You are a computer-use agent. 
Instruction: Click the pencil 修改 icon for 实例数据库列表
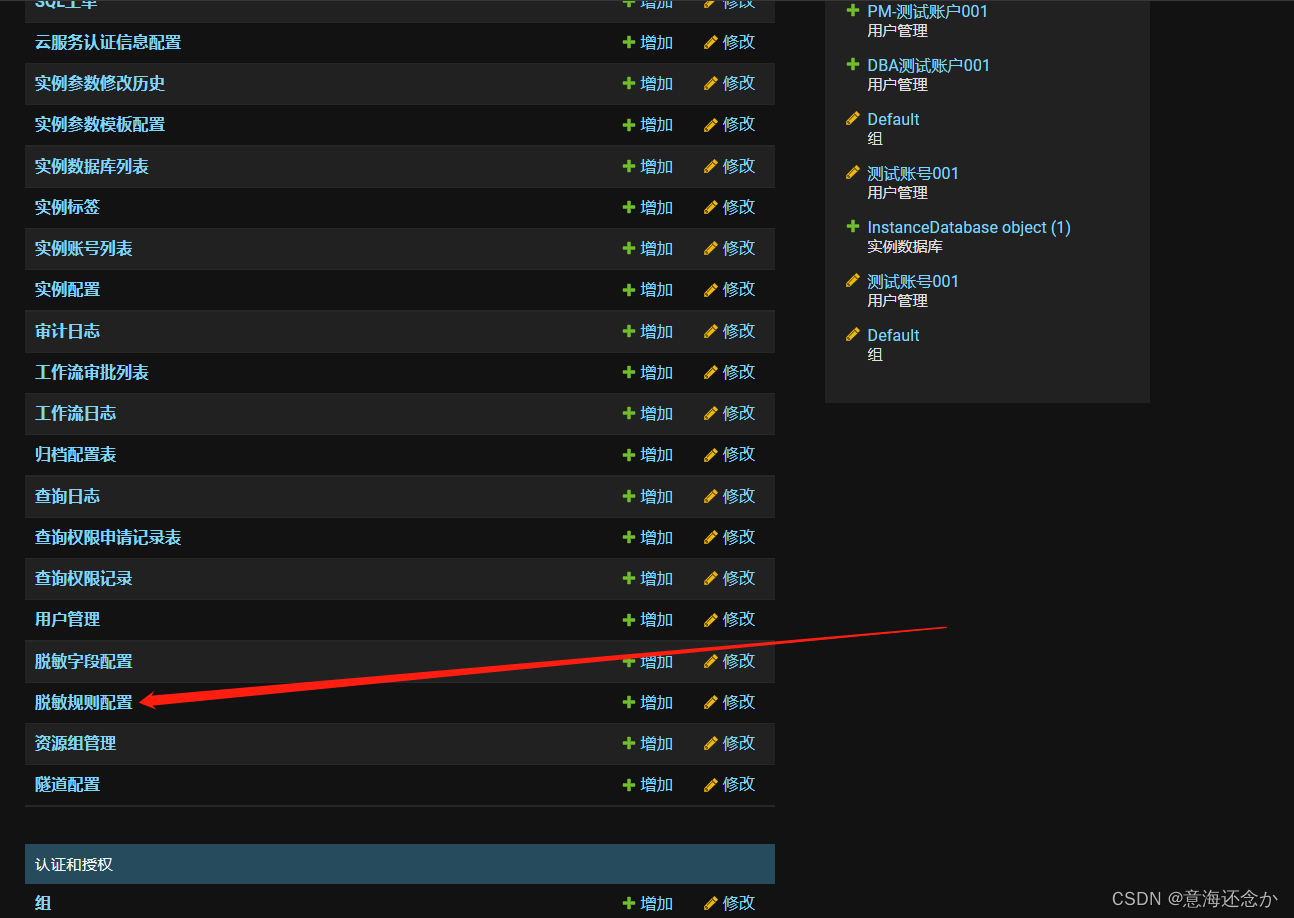point(711,166)
